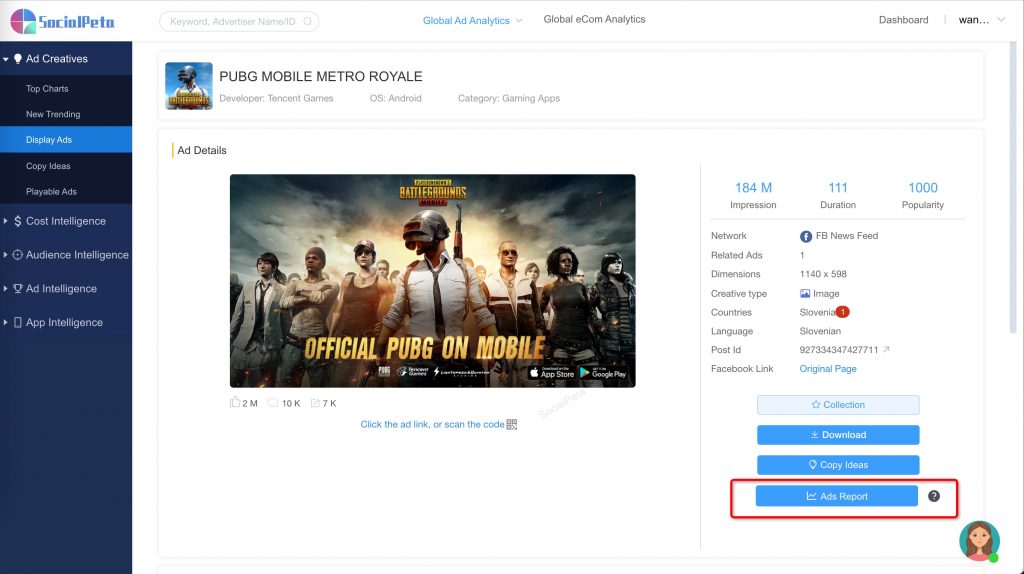Open the Dashboard link
The height and width of the screenshot is (574, 1024).
[x=903, y=20]
